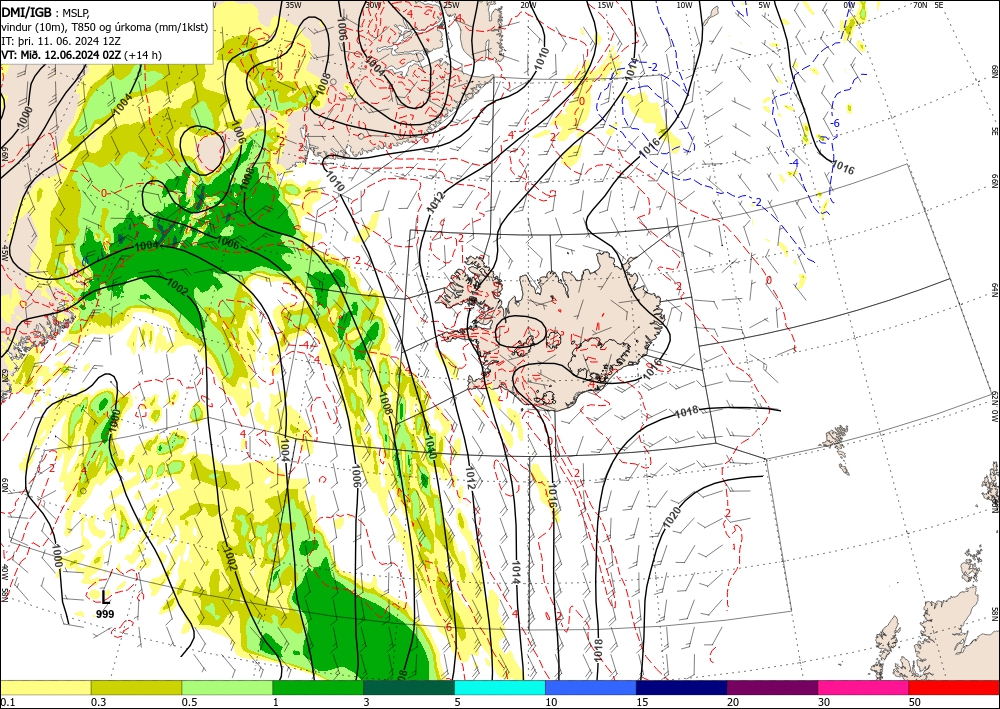This screenshot has height=709, width=1000.
Task: Click the blue '-4' isotherm label
Action: [x=794, y=163]
